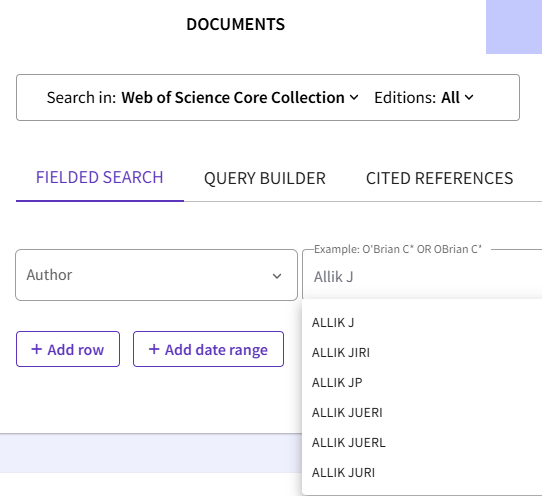Image resolution: width=542 pixels, height=496 pixels.
Task: Click the plus icon on Add row
Action: (37, 349)
